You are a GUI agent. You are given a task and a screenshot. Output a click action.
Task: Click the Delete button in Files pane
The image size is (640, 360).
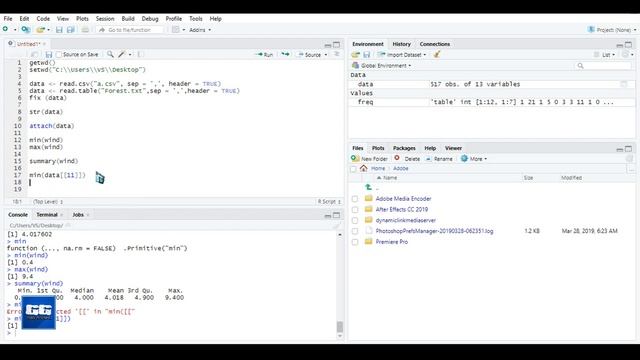tap(407, 159)
